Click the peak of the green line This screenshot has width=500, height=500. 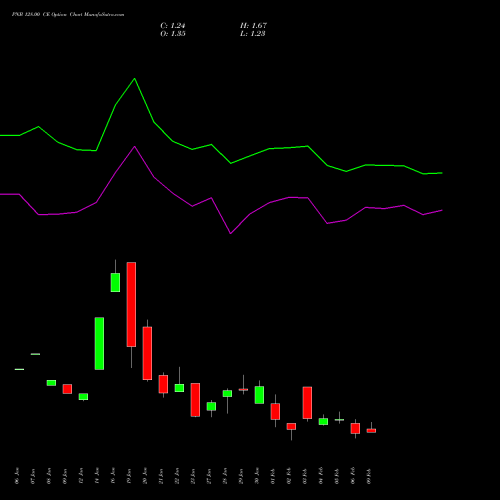click(135, 79)
